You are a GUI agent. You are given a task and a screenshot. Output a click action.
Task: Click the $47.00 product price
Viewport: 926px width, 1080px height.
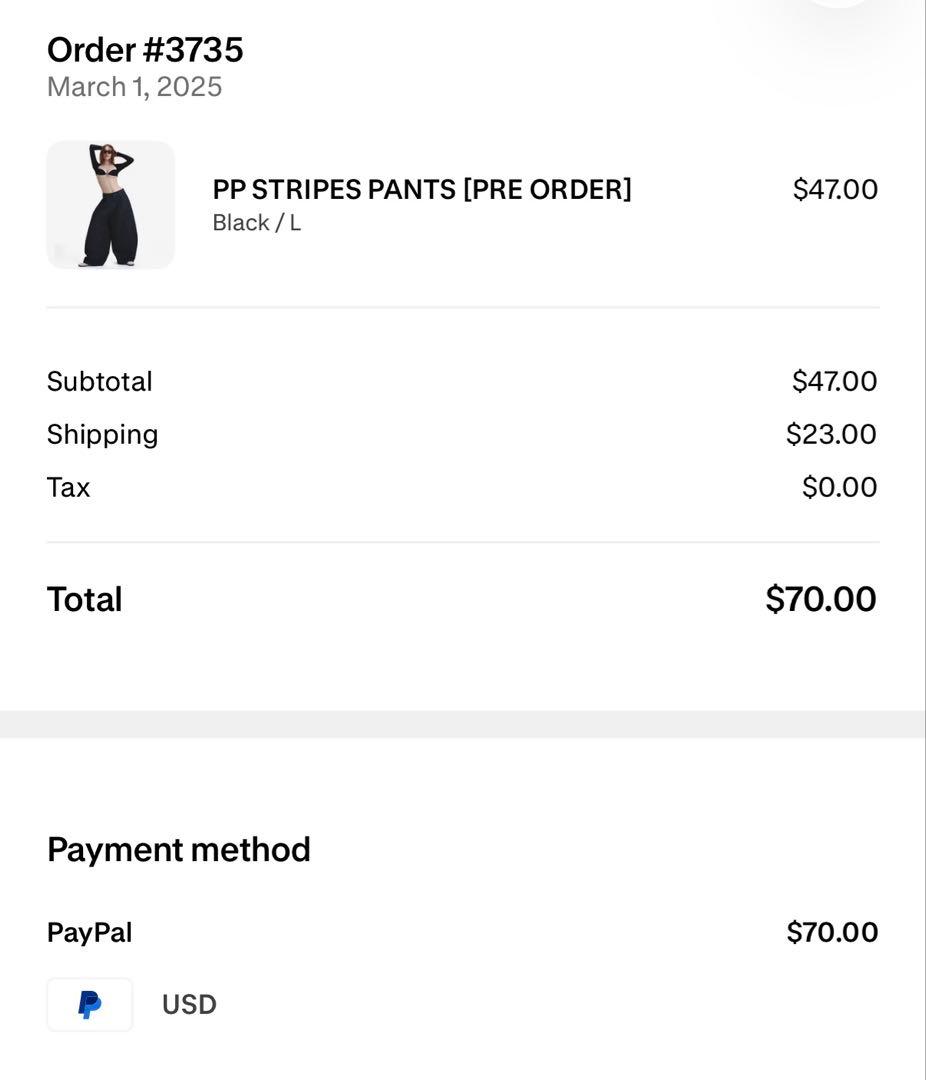[x=835, y=189]
